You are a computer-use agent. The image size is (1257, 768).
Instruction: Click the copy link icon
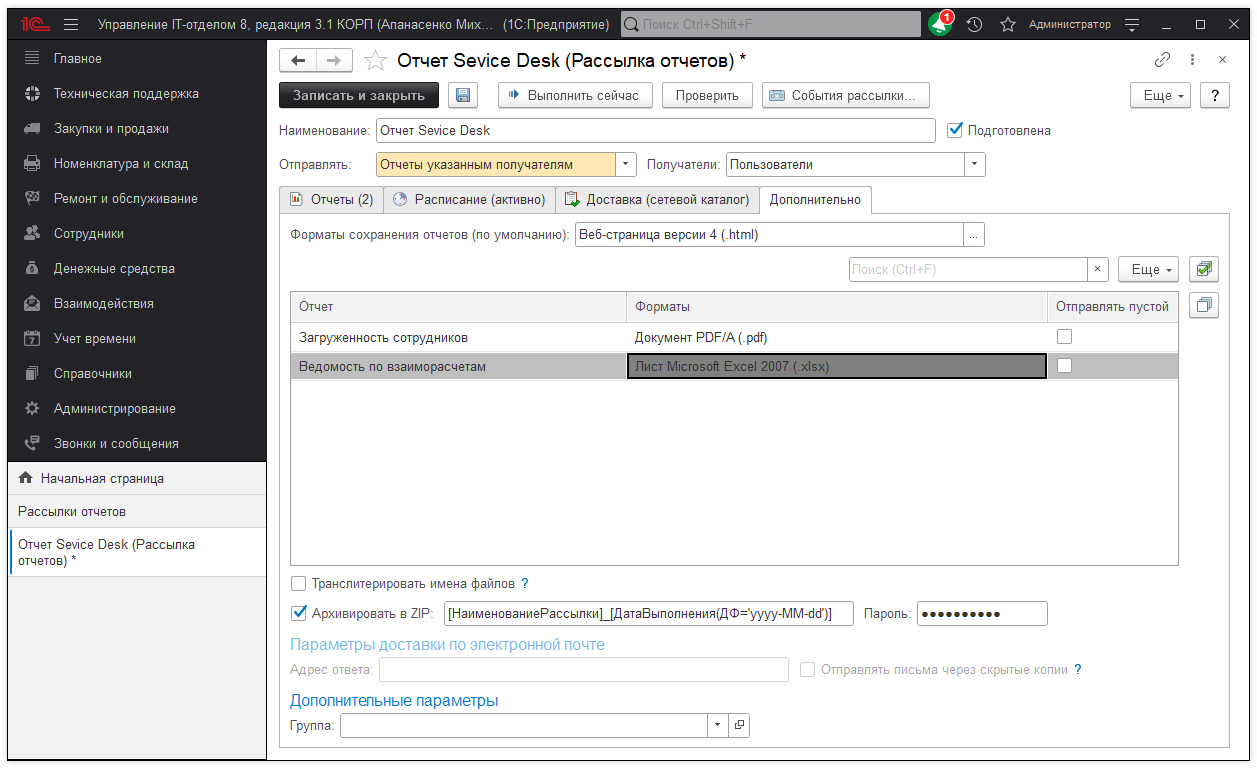[1162, 60]
